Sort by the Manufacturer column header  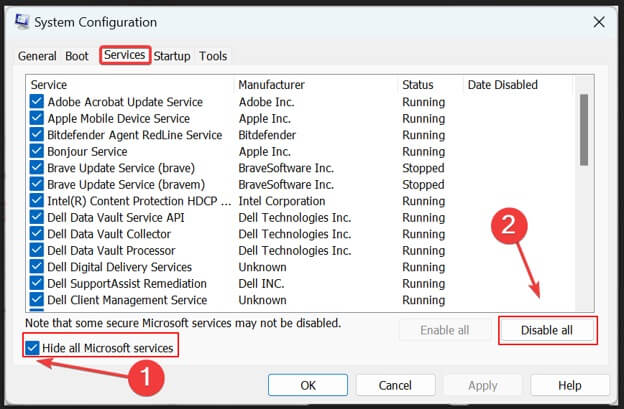tap(271, 85)
